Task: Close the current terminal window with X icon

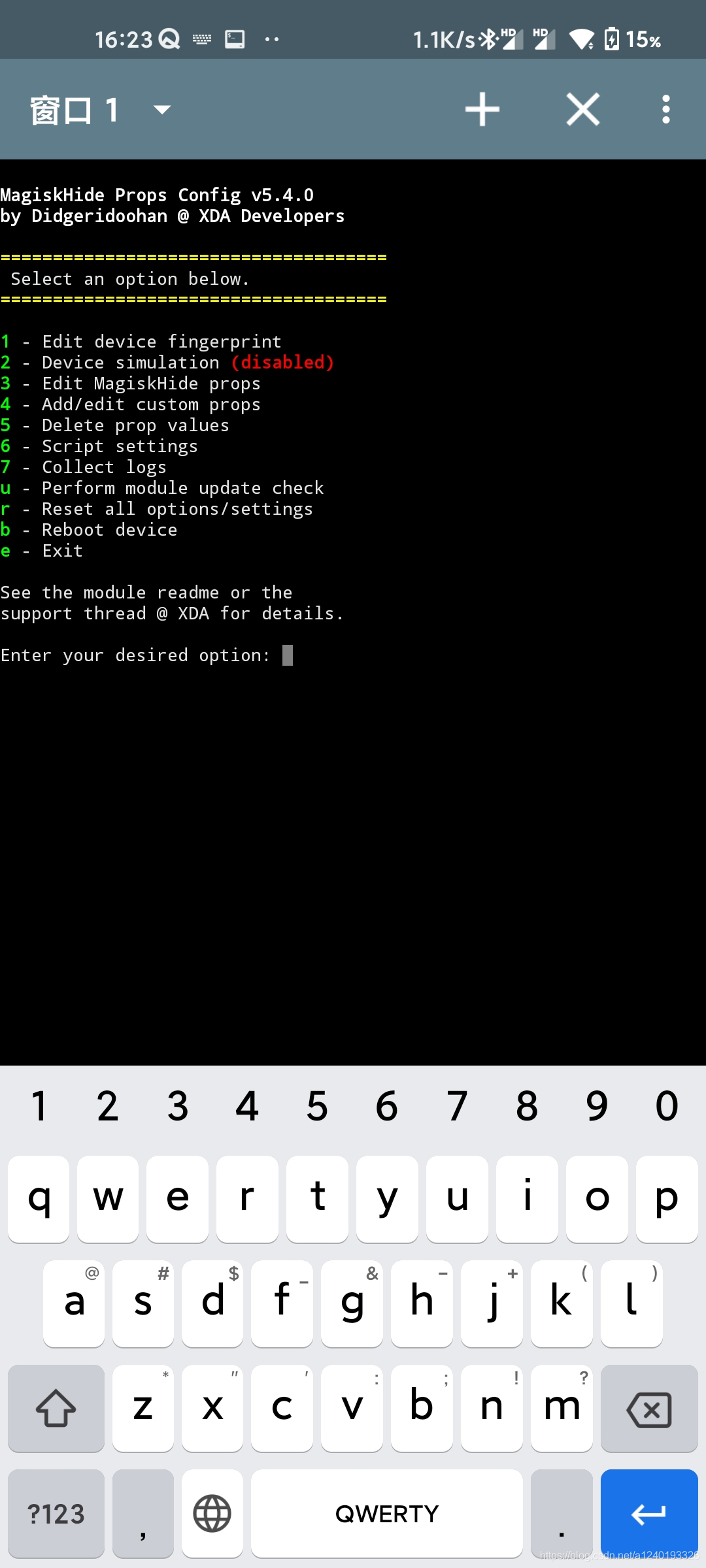Action: (582, 109)
